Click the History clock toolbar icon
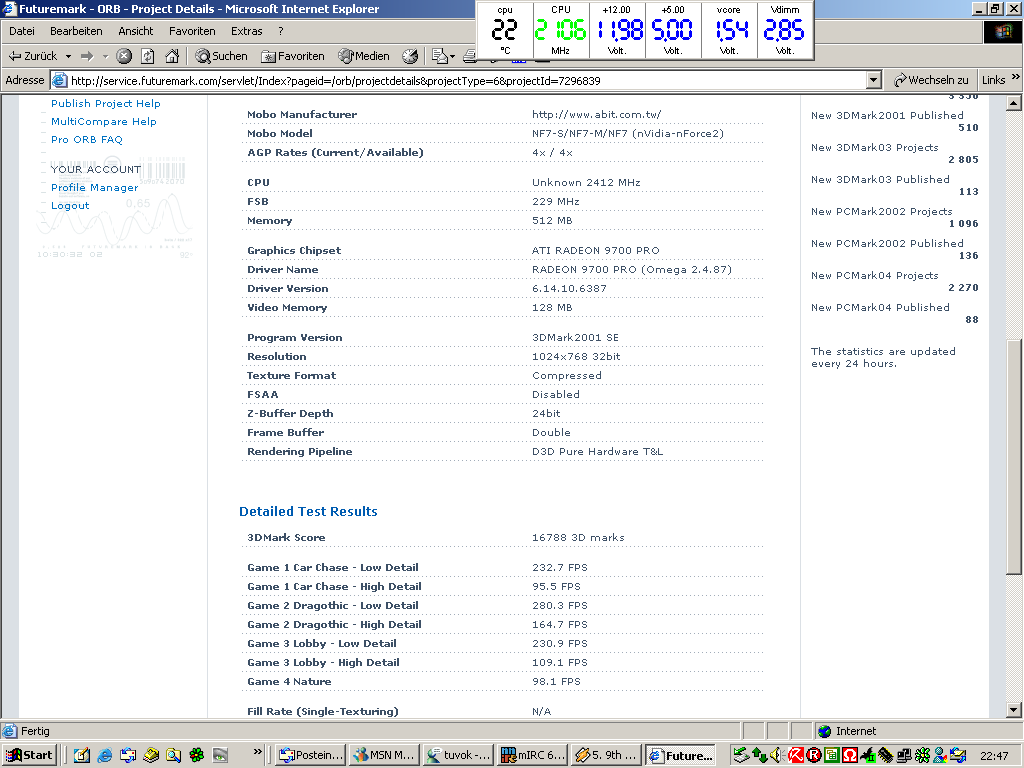 [410, 56]
